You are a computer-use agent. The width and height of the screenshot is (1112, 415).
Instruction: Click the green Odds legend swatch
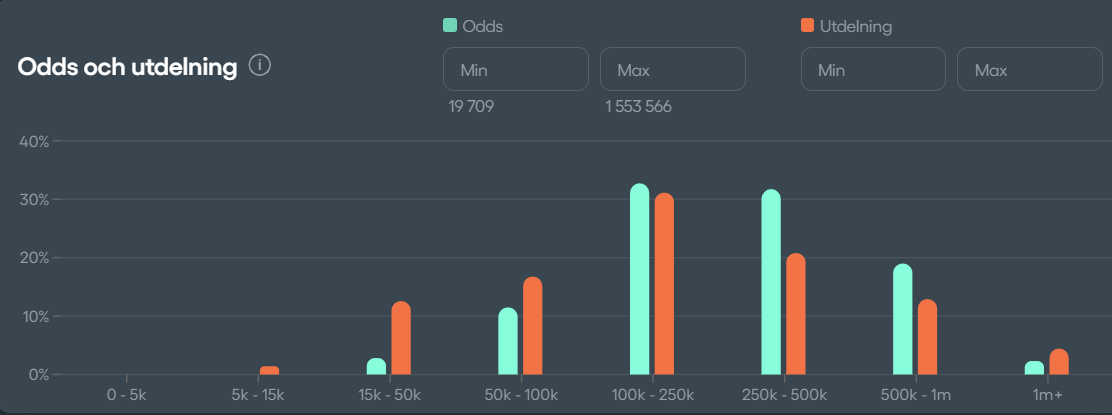click(x=450, y=26)
